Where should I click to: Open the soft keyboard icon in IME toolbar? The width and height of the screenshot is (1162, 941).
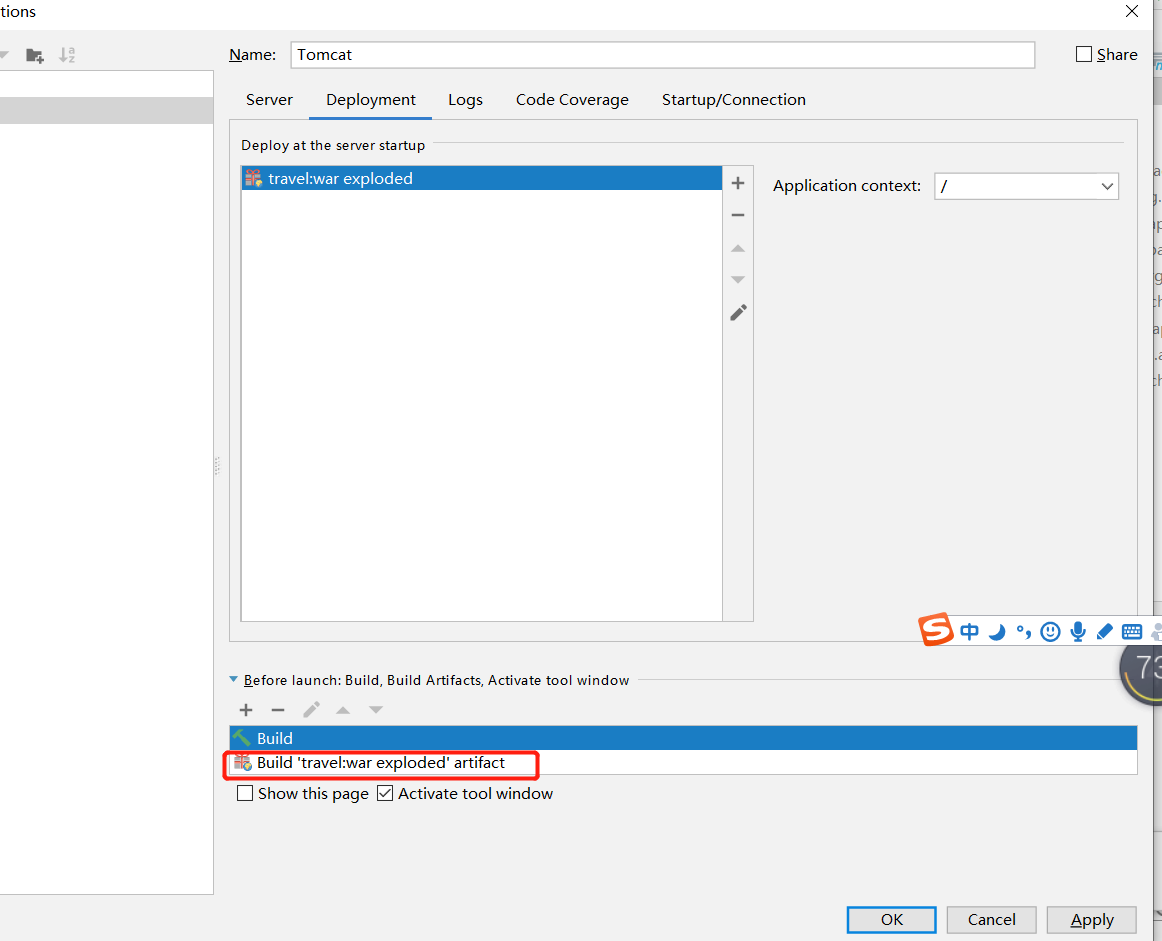(x=1132, y=631)
